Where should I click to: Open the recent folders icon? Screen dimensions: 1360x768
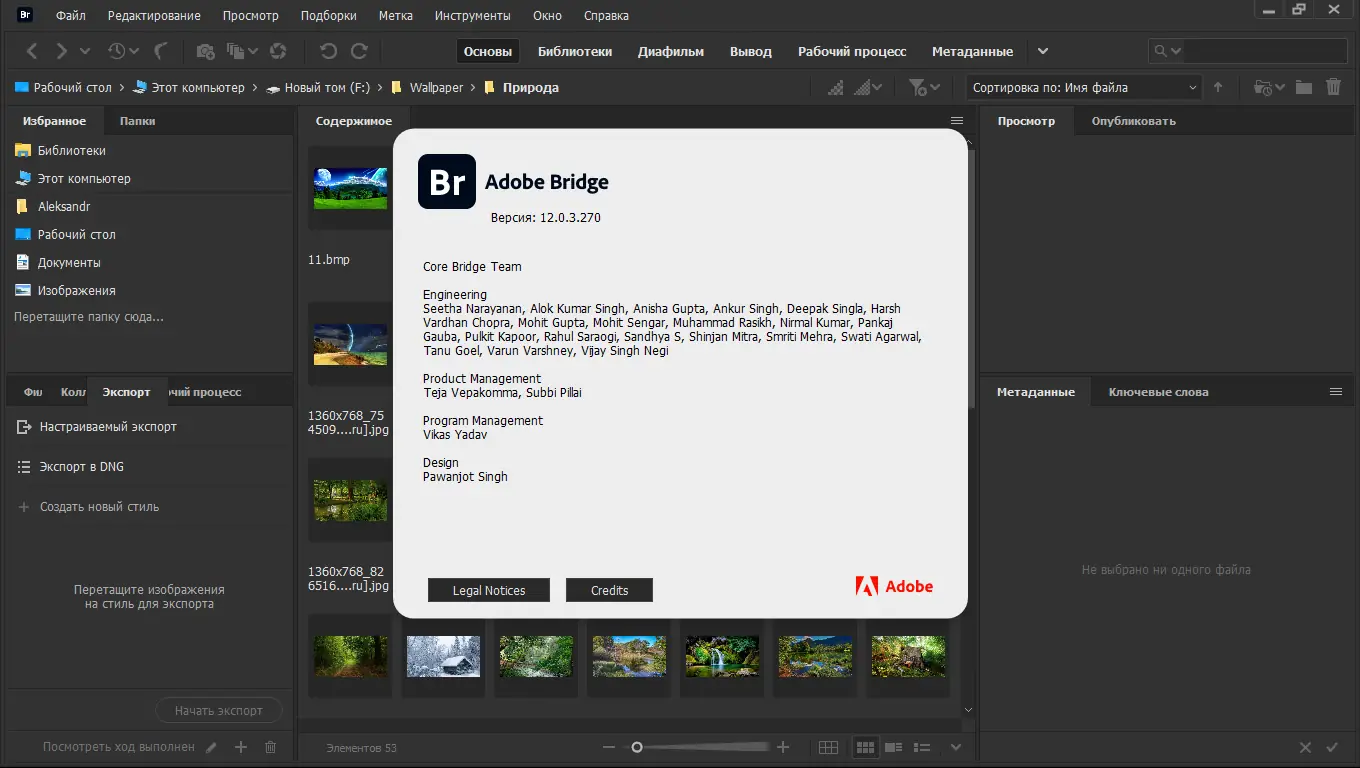1268,88
